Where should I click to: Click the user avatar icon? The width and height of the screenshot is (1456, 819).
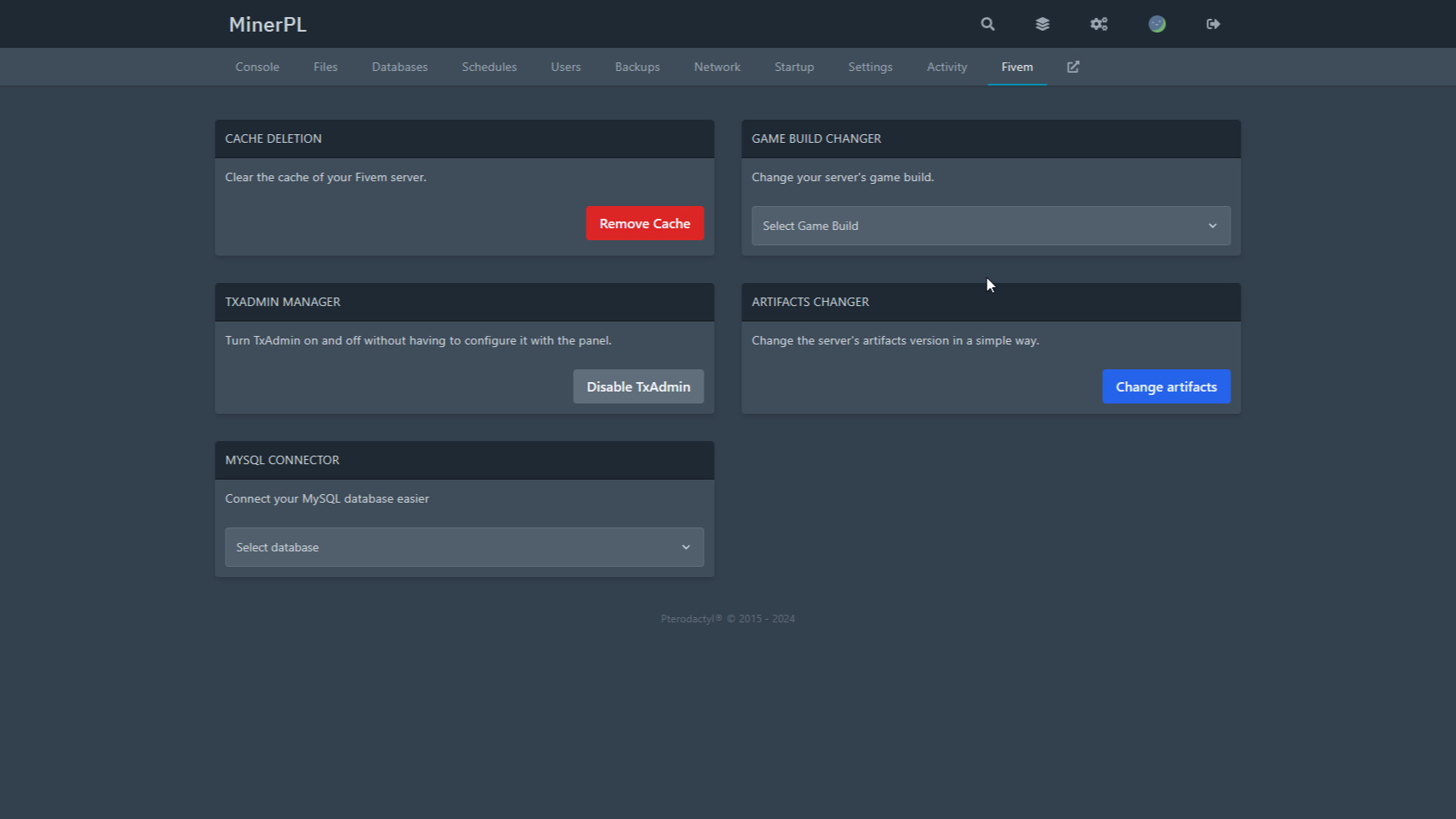coord(1157,24)
